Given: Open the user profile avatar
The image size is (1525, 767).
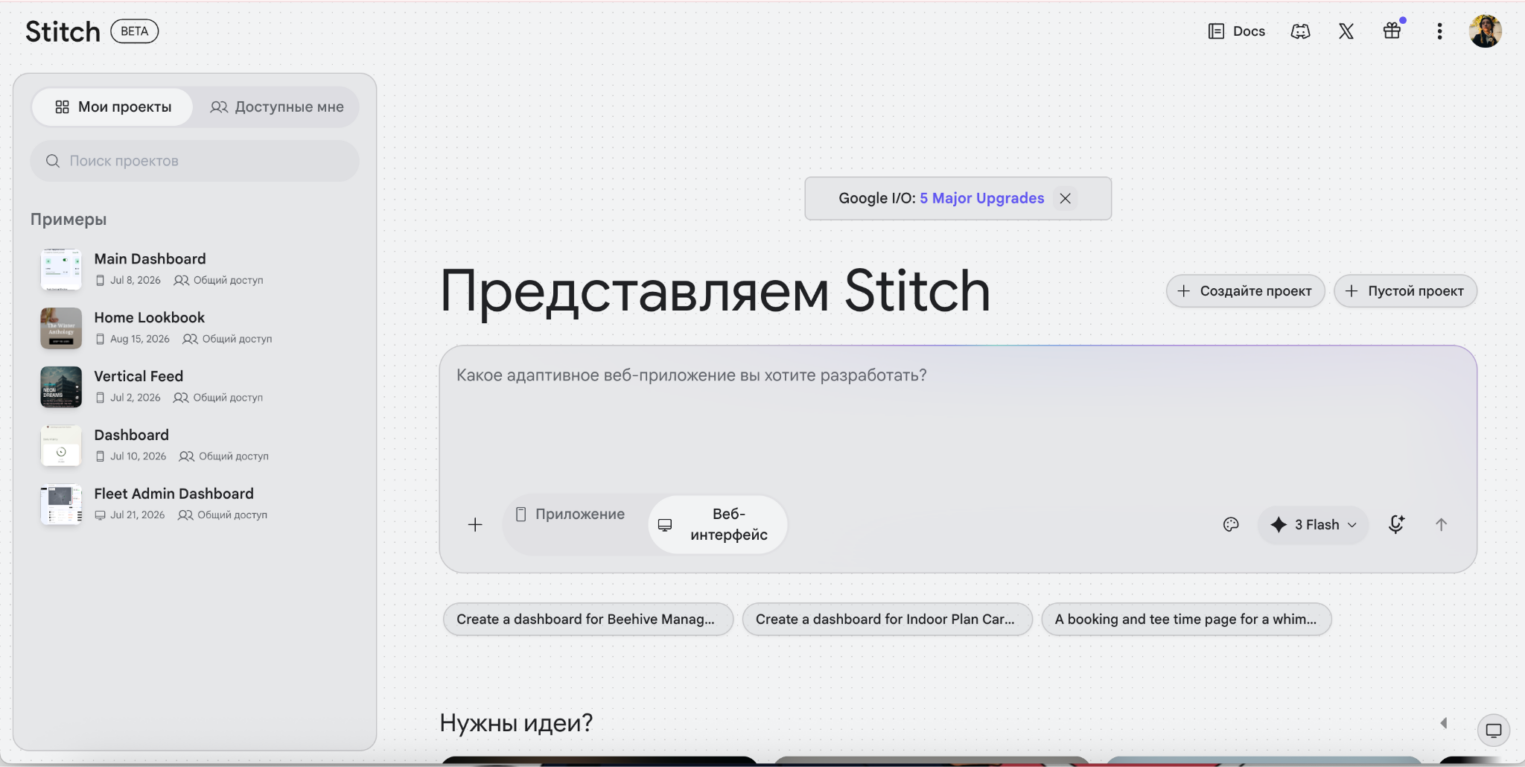Looking at the screenshot, I should point(1485,31).
